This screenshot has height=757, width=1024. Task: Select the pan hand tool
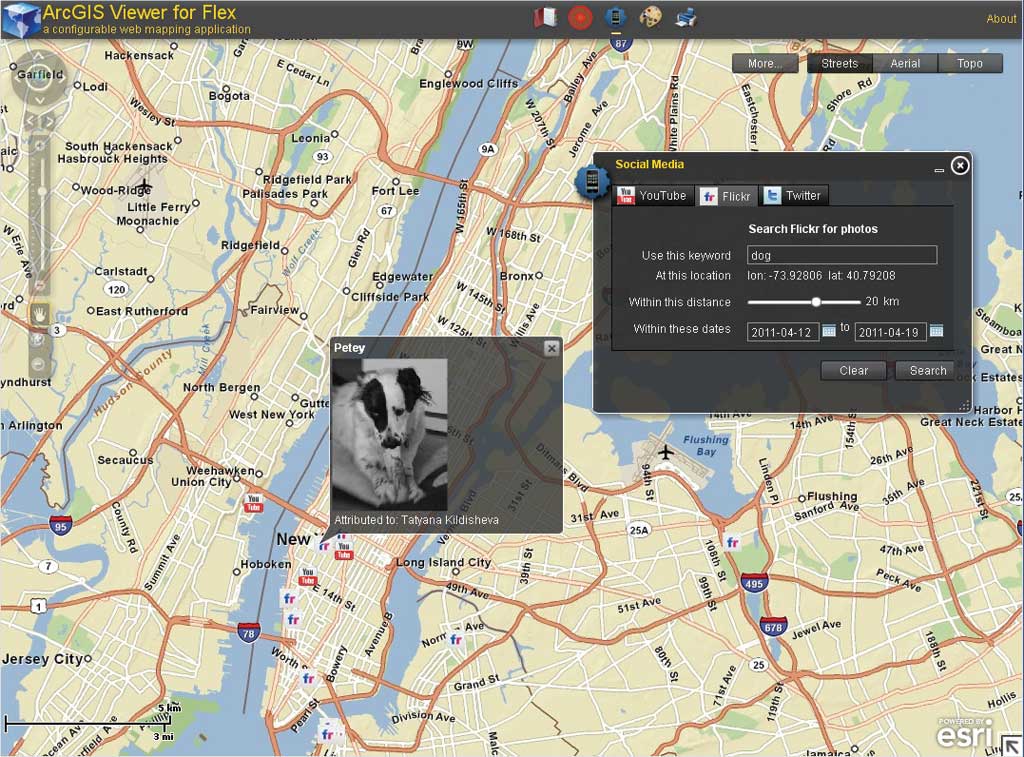tap(39, 315)
